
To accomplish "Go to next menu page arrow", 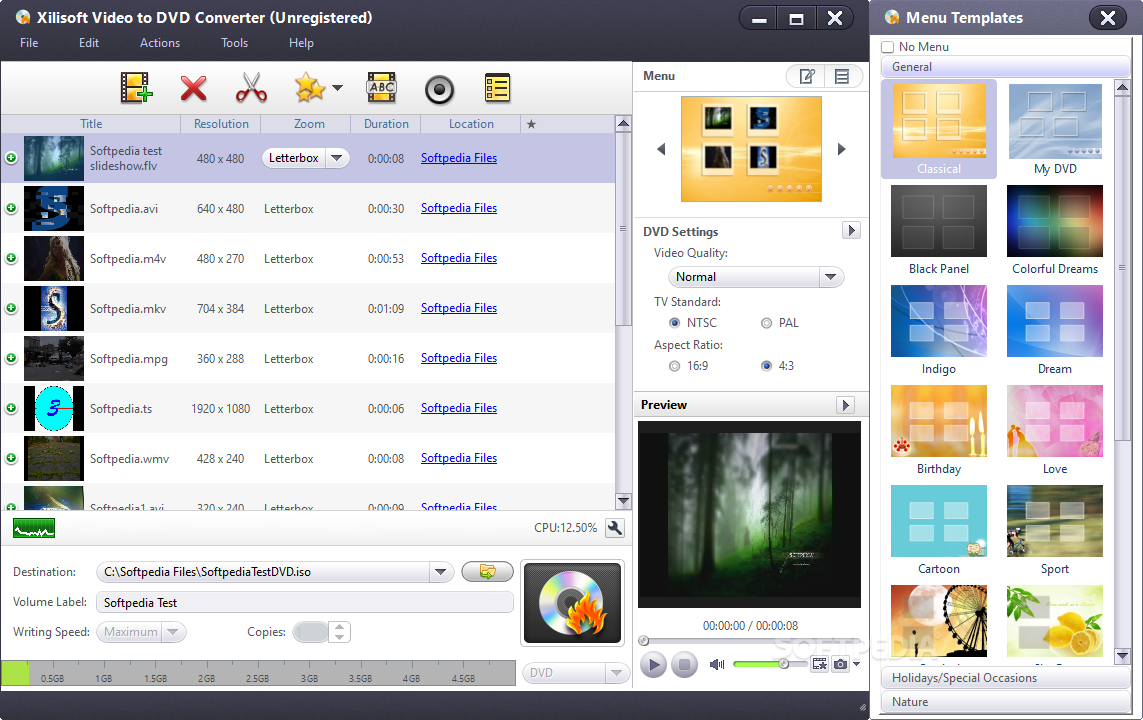I will (x=841, y=149).
